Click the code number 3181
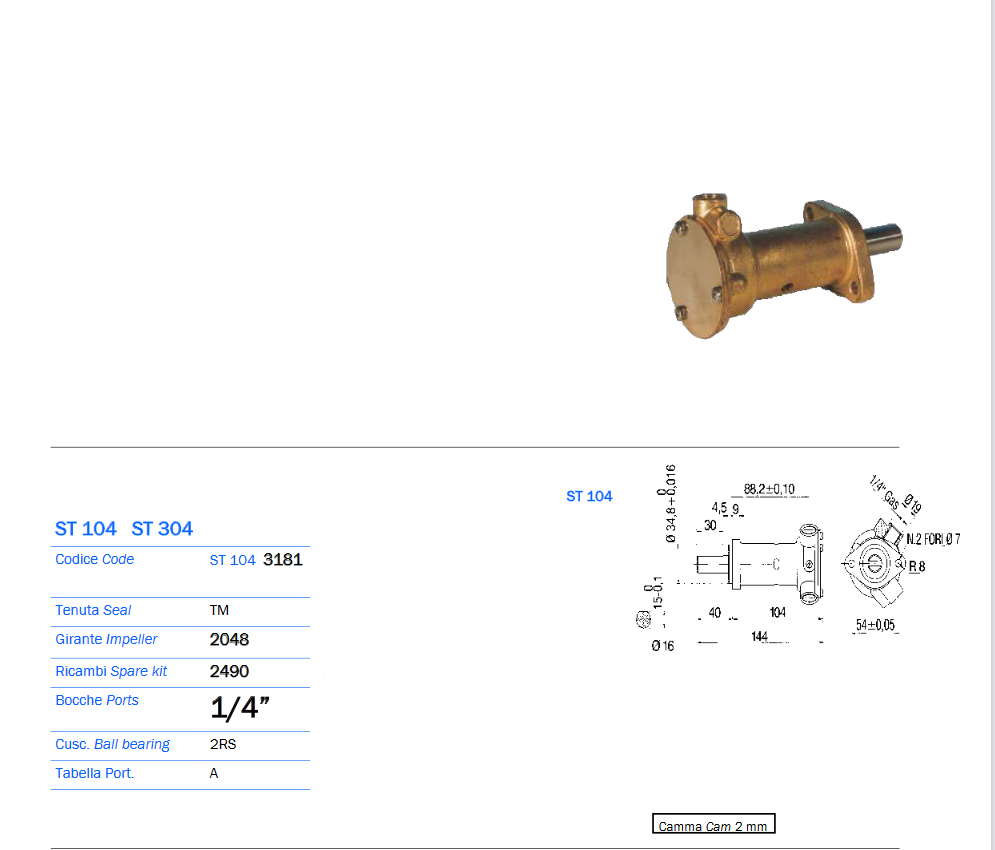The height and width of the screenshot is (850, 995). [x=282, y=560]
